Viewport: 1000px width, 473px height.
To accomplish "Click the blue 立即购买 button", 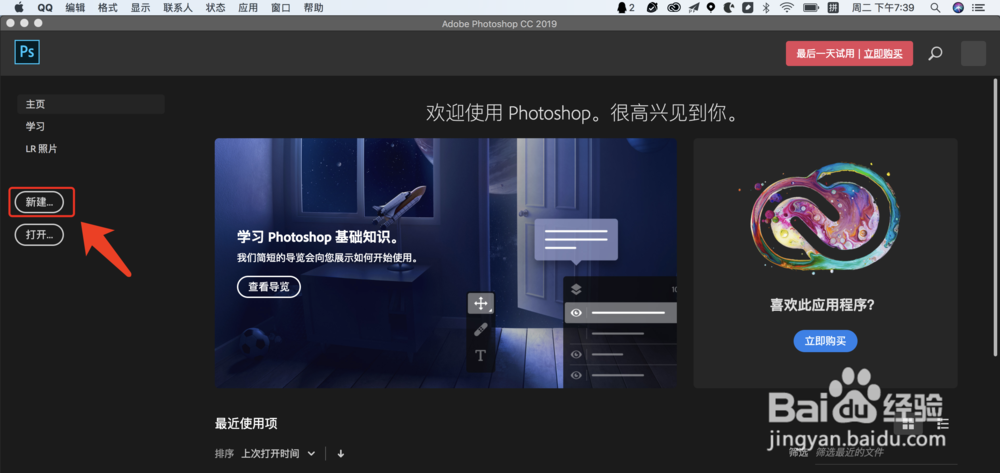I will point(825,341).
